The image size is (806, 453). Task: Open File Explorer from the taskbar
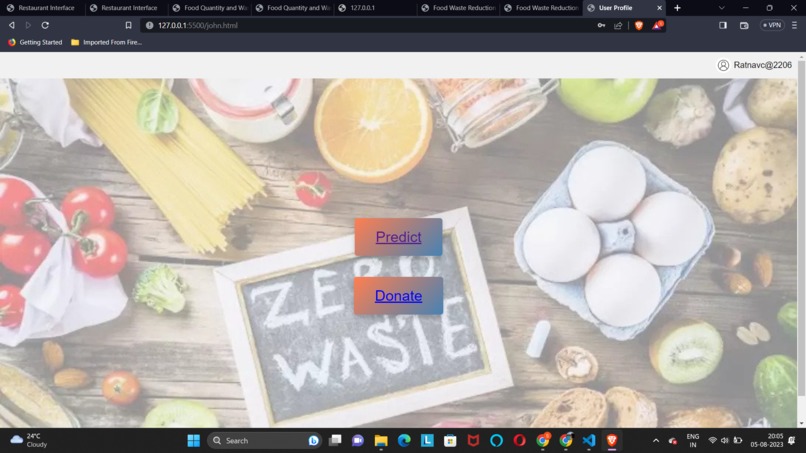[381, 441]
